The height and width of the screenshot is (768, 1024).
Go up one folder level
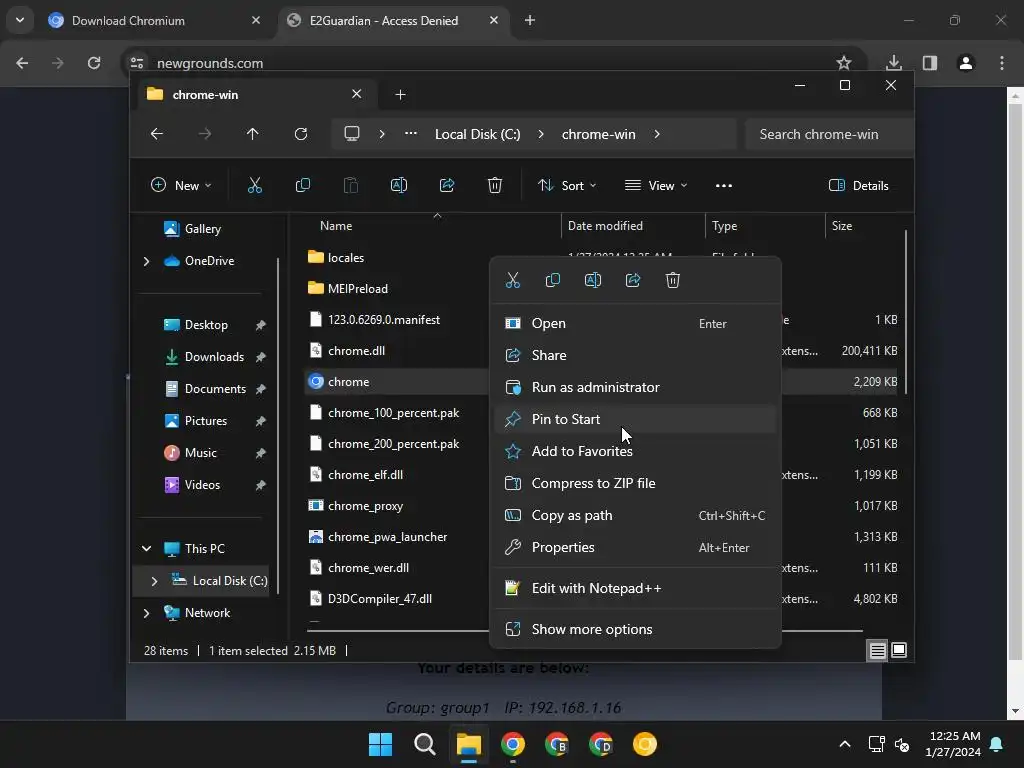click(x=253, y=134)
